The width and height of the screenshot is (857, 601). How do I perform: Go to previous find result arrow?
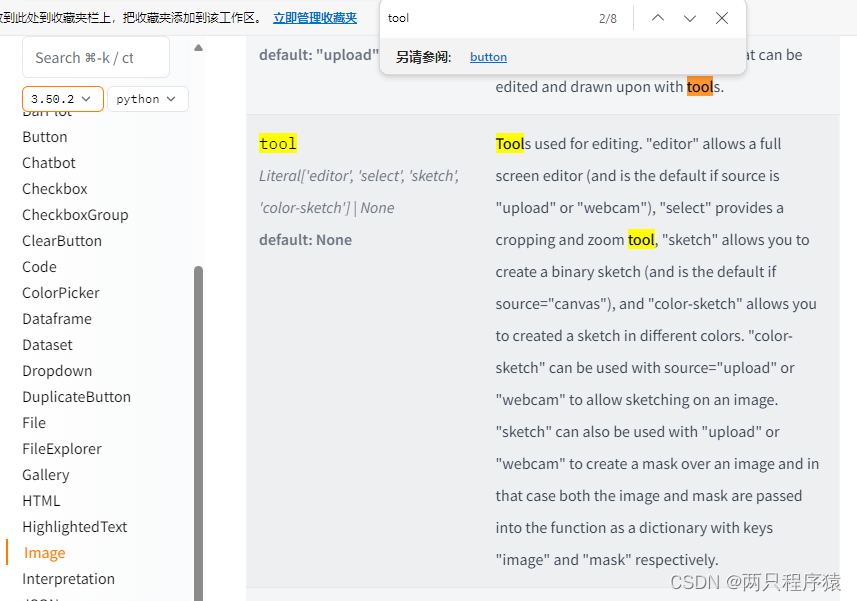point(658,18)
